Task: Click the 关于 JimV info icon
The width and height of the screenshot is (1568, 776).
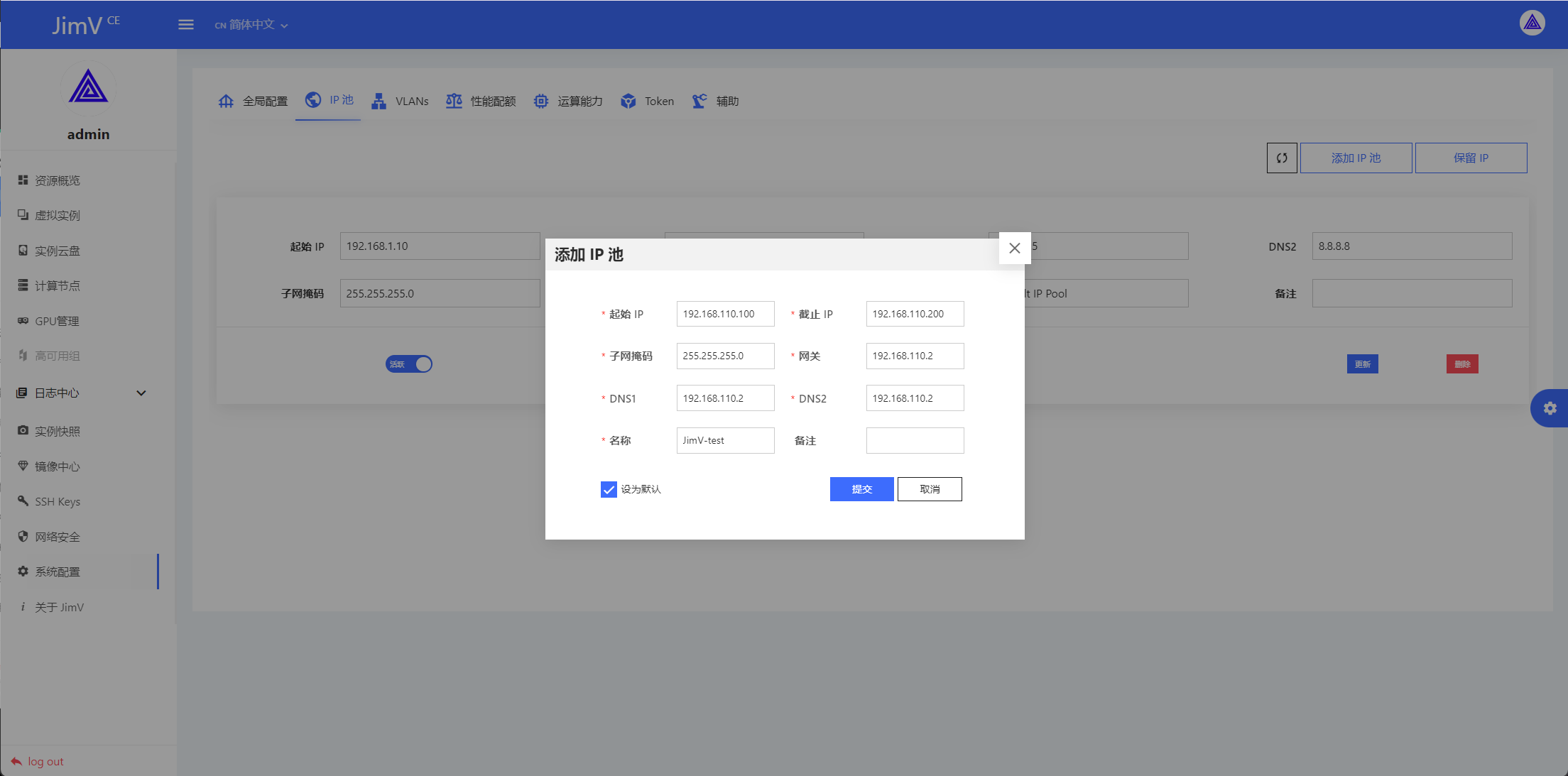Action: pyautogui.click(x=23, y=607)
